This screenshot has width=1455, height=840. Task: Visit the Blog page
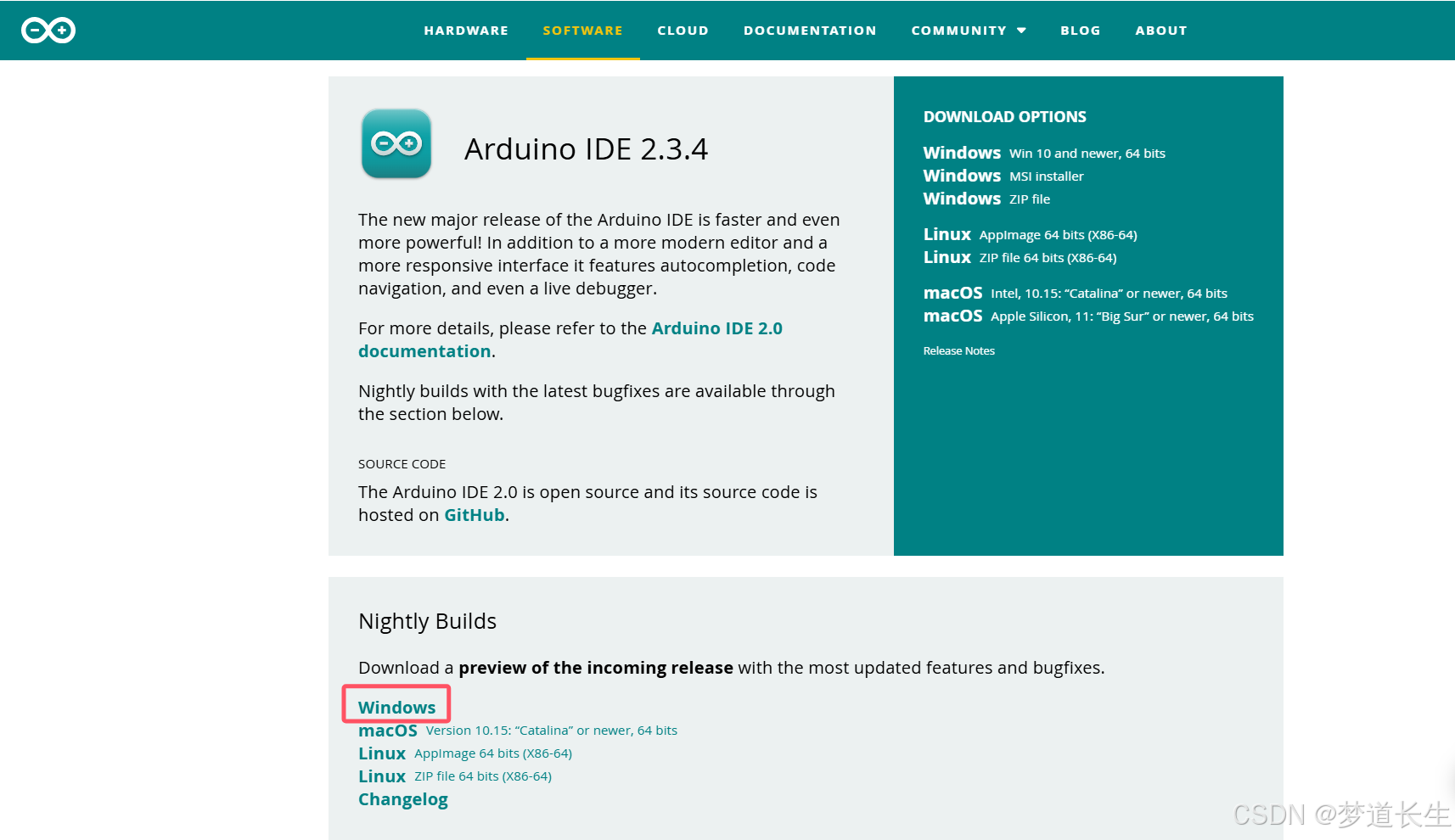(1080, 31)
